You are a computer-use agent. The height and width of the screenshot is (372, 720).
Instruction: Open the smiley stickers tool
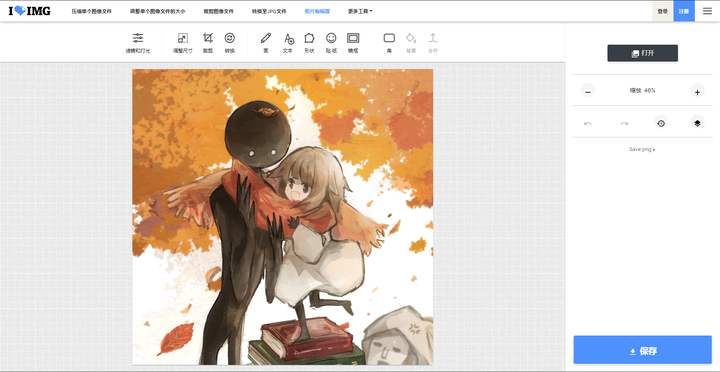pyautogui.click(x=331, y=43)
